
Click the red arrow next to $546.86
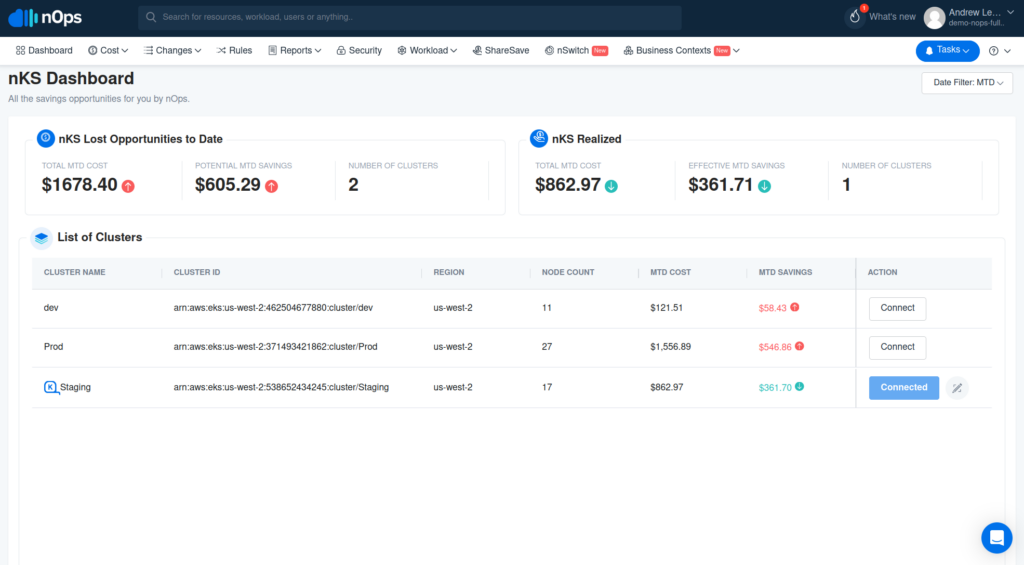[x=799, y=346]
